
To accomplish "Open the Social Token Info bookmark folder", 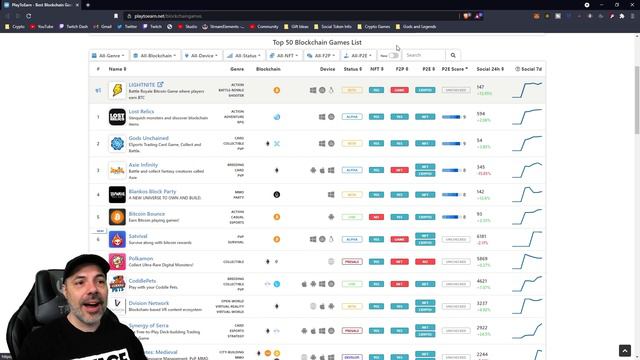I will point(332,27).
